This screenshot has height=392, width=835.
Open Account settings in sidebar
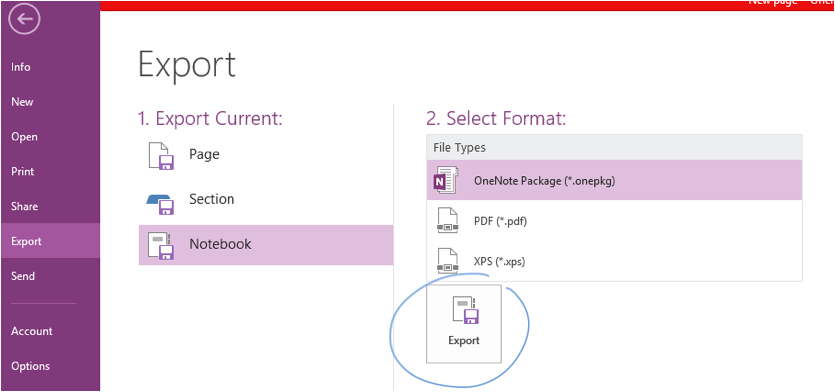(31, 331)
